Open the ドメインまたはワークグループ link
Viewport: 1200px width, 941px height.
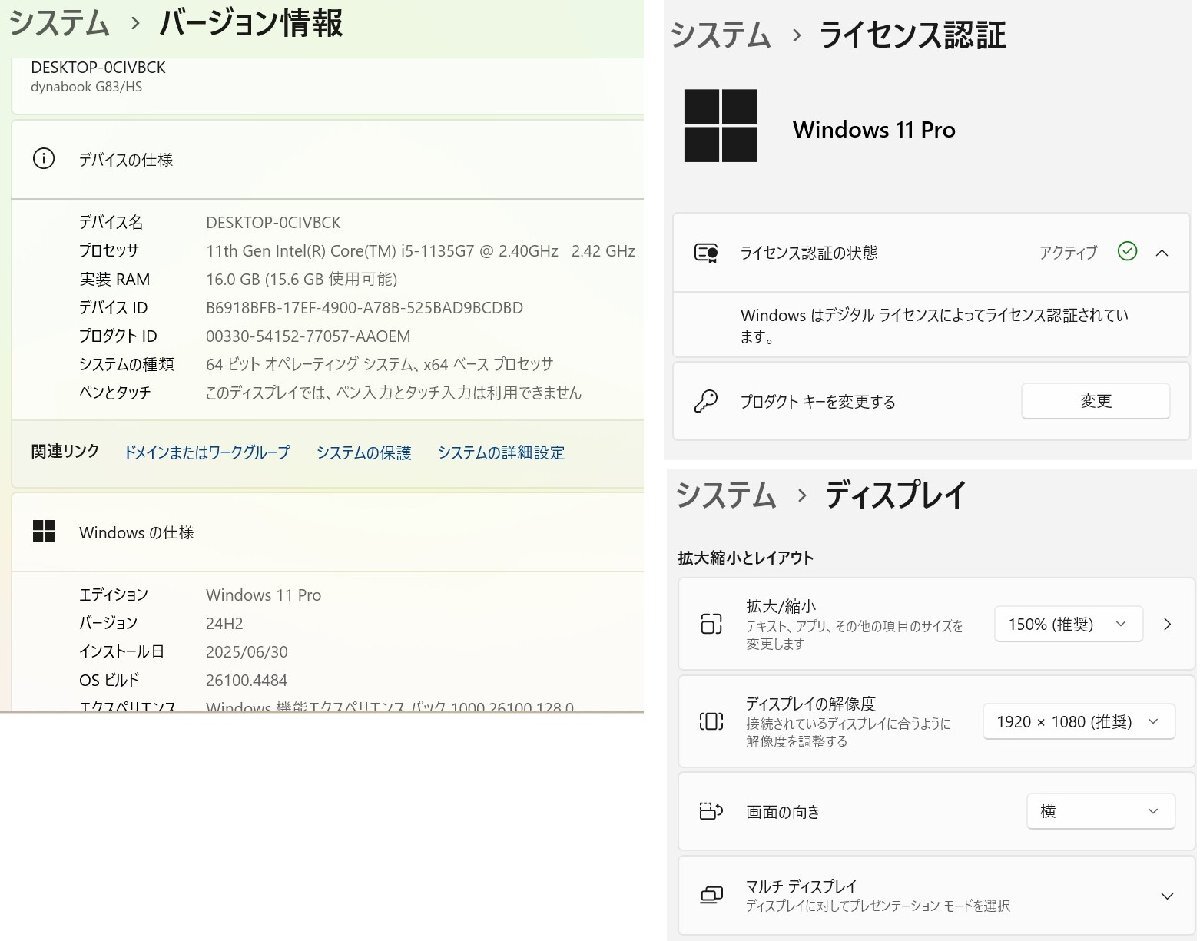pos(207,452)
